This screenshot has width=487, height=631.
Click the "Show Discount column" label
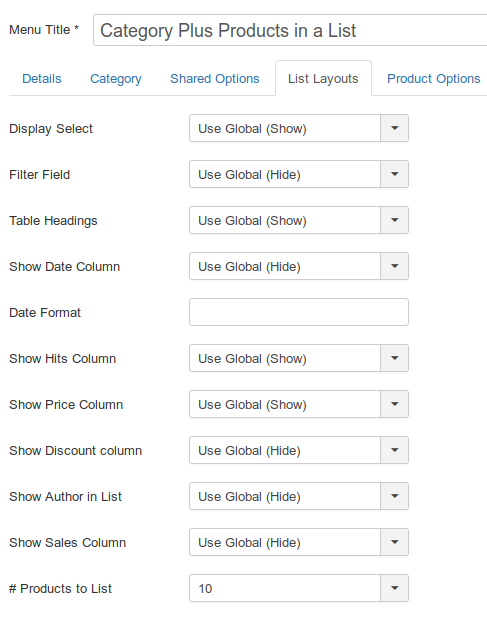(x=76, y=451)
